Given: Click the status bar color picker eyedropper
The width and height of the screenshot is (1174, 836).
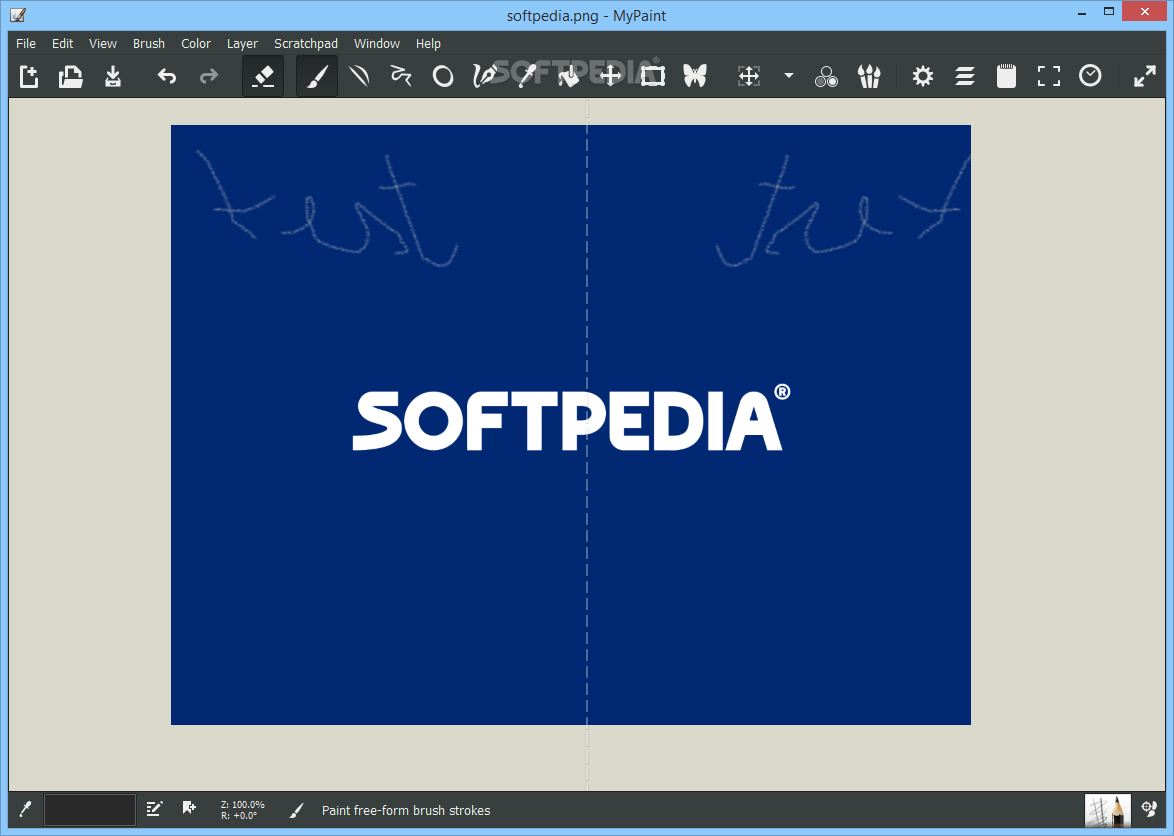Looking at the screenshot, I should 25,809.
